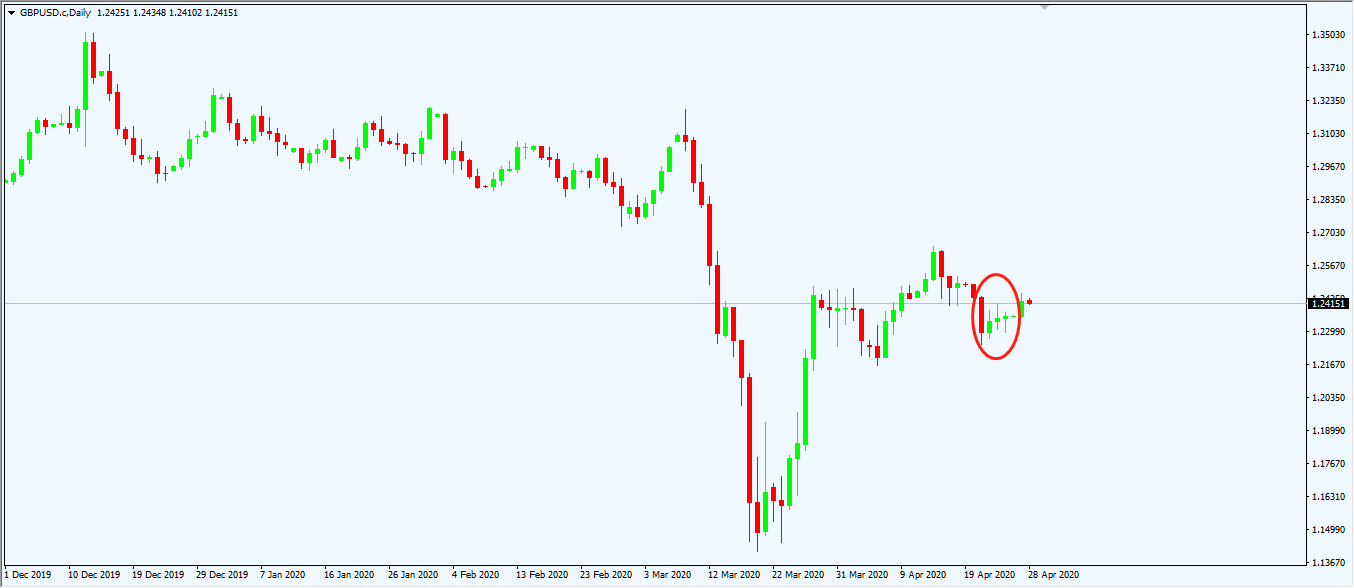The image size is (1354, 588).
Task: Click the 1.16310 price axis label
Action: coord(1329,497)
